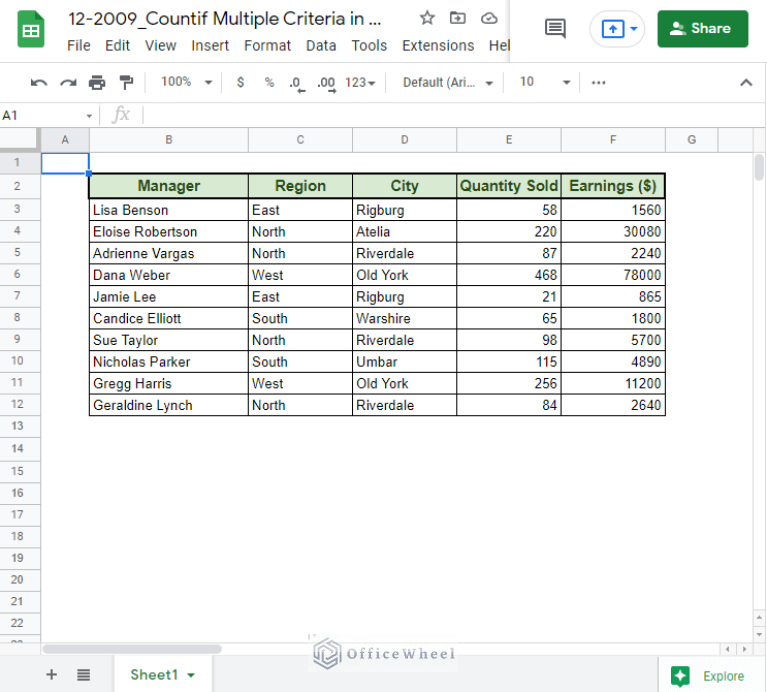The width and height of the screenshot is (767, 692).
Task: Add a new sheet
Action: click(51, 675)
